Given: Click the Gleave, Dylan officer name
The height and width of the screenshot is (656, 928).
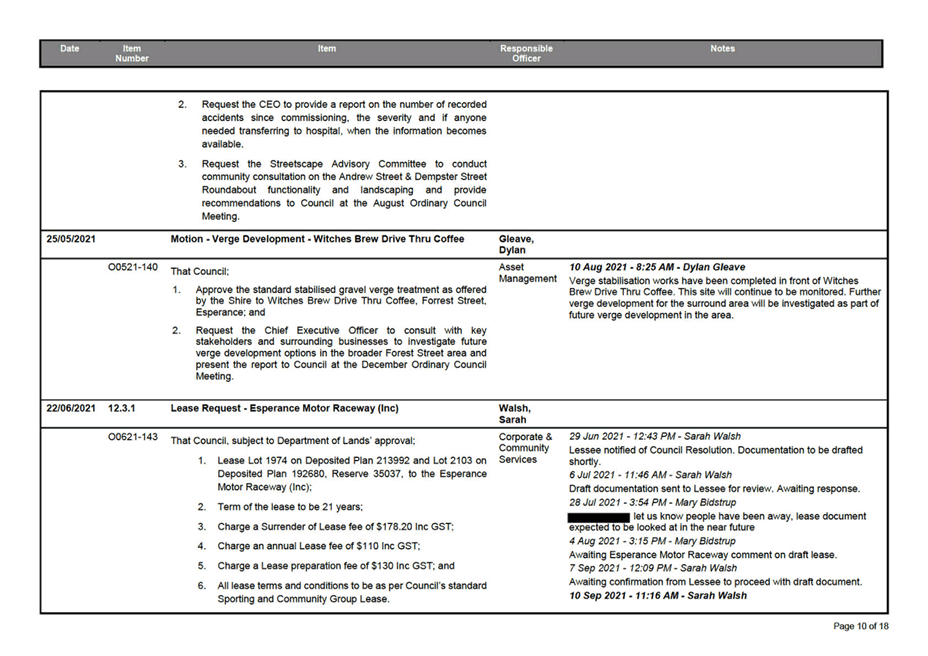Looking at the screenshot, I should (x=515, y=245).
